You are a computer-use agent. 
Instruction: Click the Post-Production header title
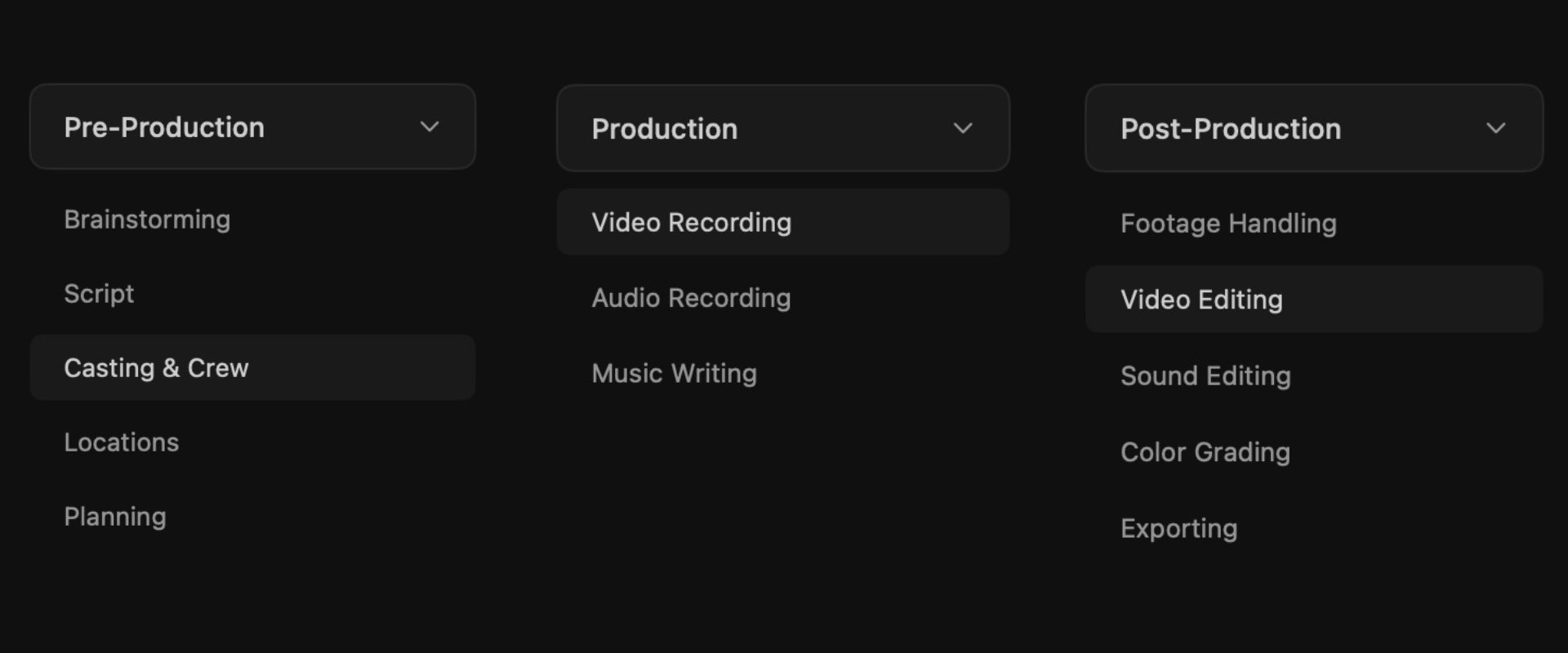1230,129
